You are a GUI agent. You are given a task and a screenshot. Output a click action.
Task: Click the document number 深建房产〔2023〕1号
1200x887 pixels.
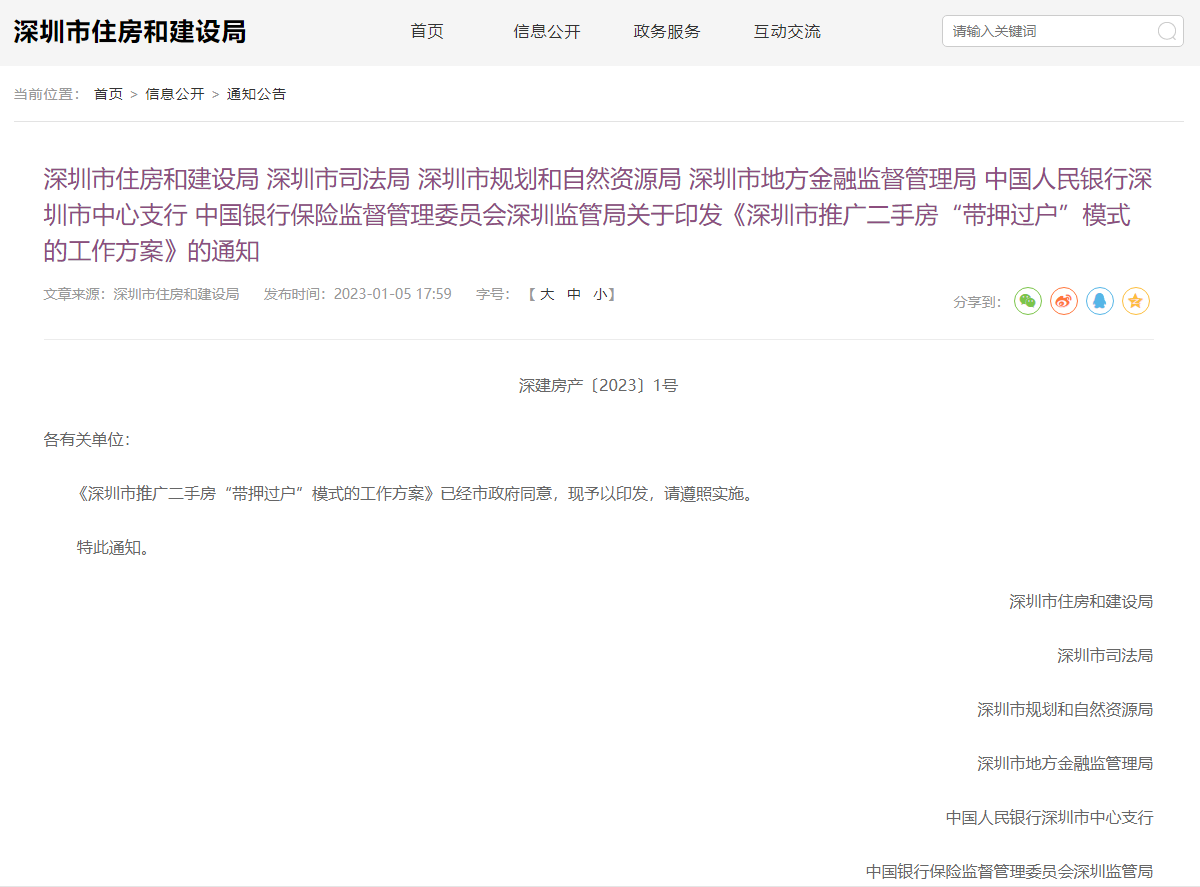[598, 385]
